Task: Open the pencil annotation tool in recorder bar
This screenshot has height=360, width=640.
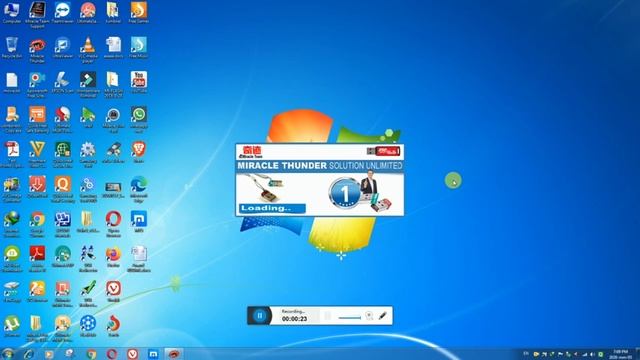Action: (382, 316)
